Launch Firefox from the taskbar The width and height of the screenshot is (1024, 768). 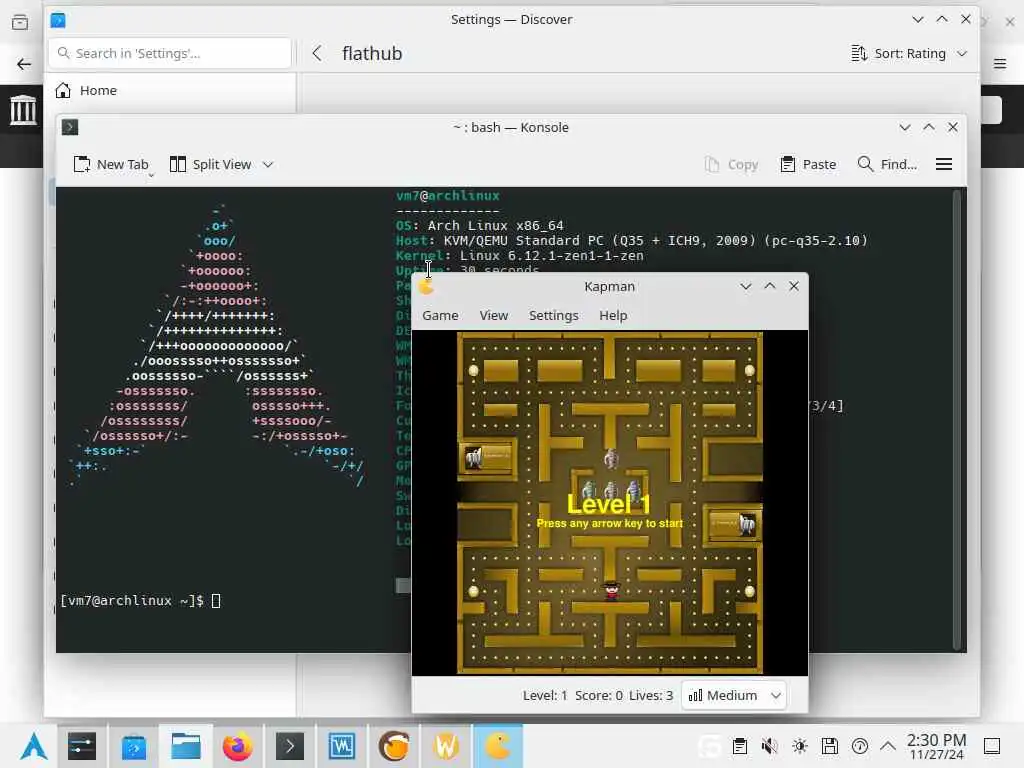238,746
